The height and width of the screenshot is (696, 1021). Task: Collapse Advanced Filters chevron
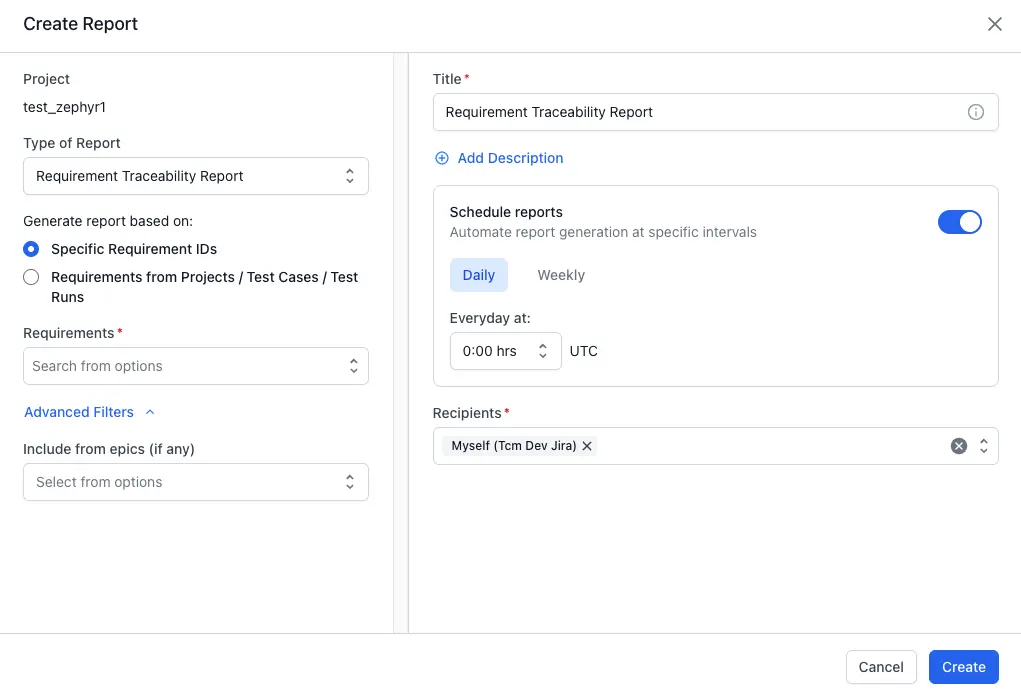pyautogui.click(x=150, y=412)
